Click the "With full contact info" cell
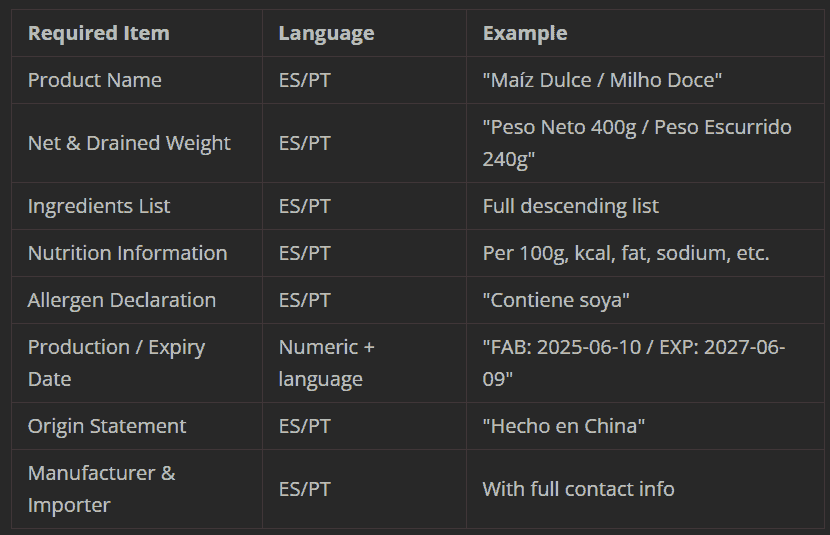Image resolution: width=830 pixels, height=535 pixels. pyautogui.click(x=578, y=489)
